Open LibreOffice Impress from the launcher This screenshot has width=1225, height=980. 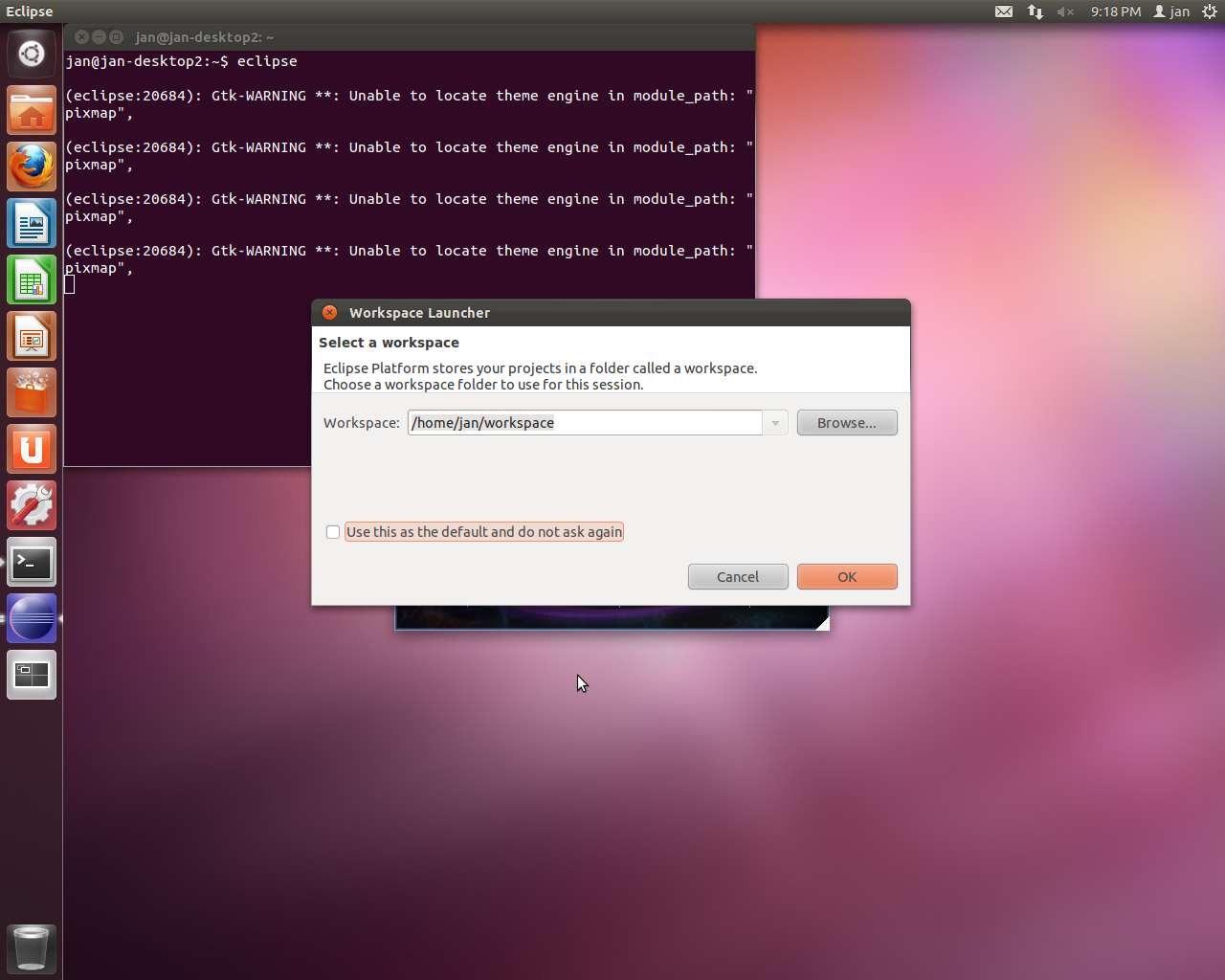pos(32,336)
